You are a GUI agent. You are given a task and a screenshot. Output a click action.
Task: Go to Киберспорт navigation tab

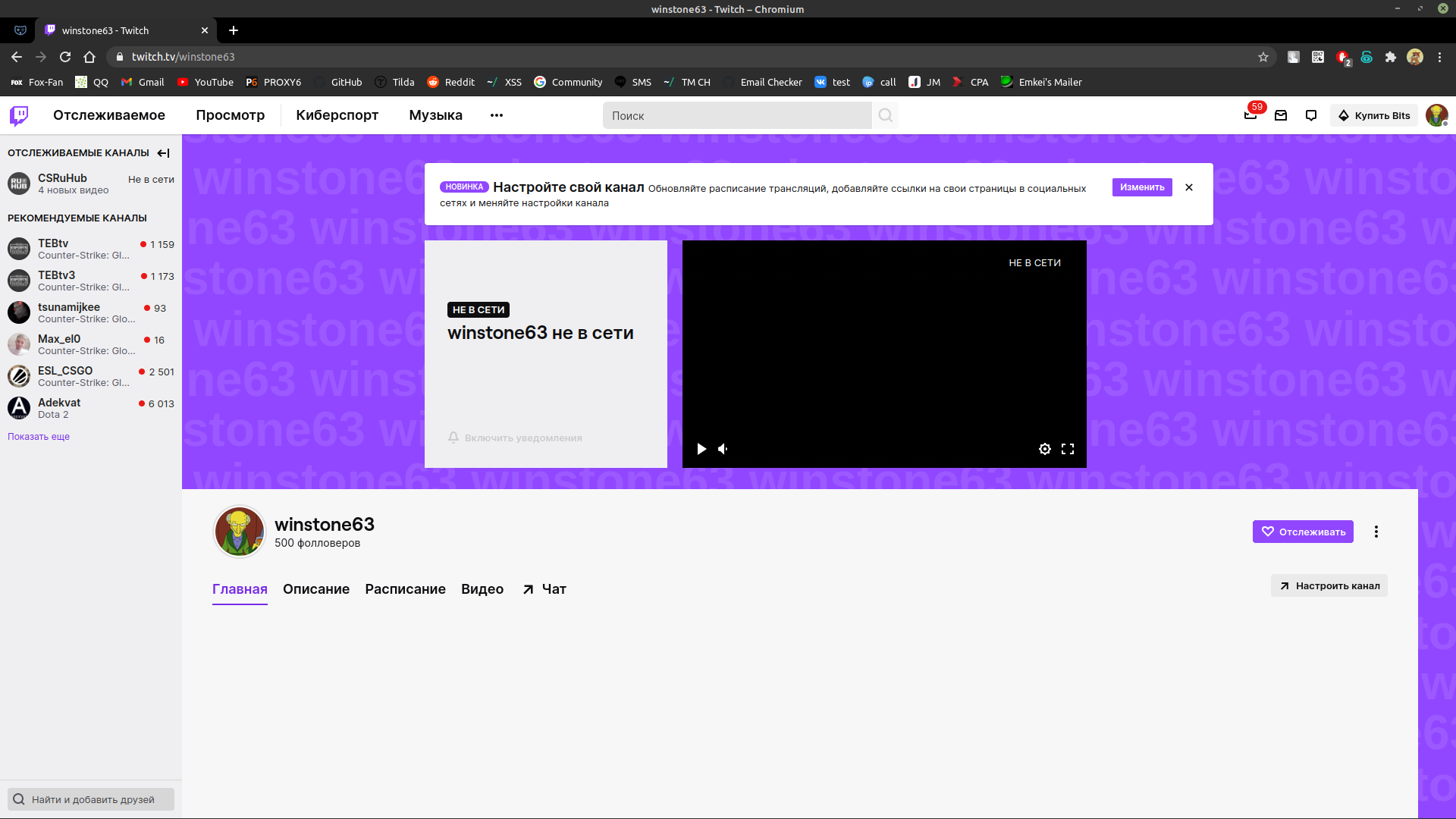pyautogui.click(x=337, y=115)
